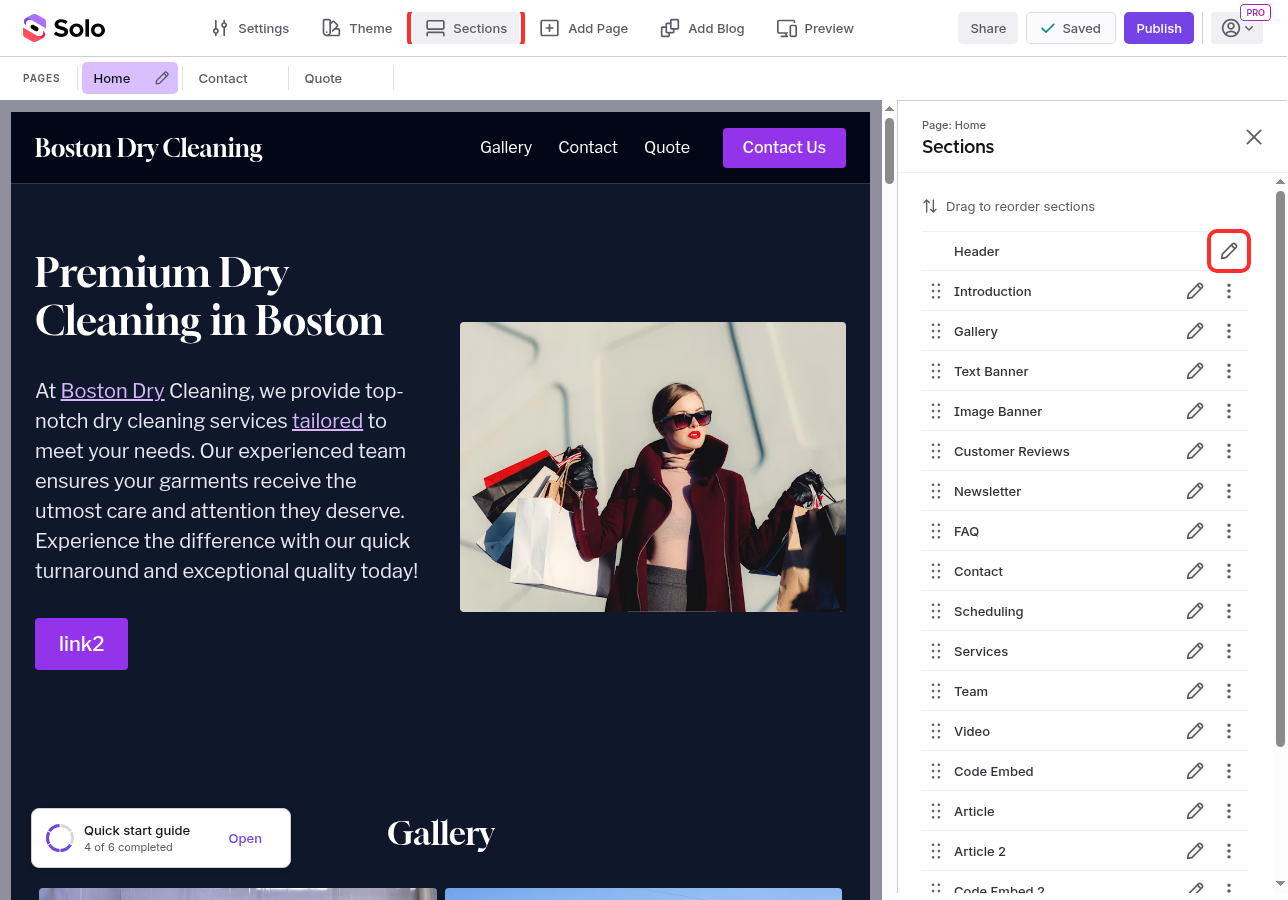Click the Sections panel scrollbar
Image resolution: width=1288 pixels, height=900 pixels.
tap(1281, 468)
